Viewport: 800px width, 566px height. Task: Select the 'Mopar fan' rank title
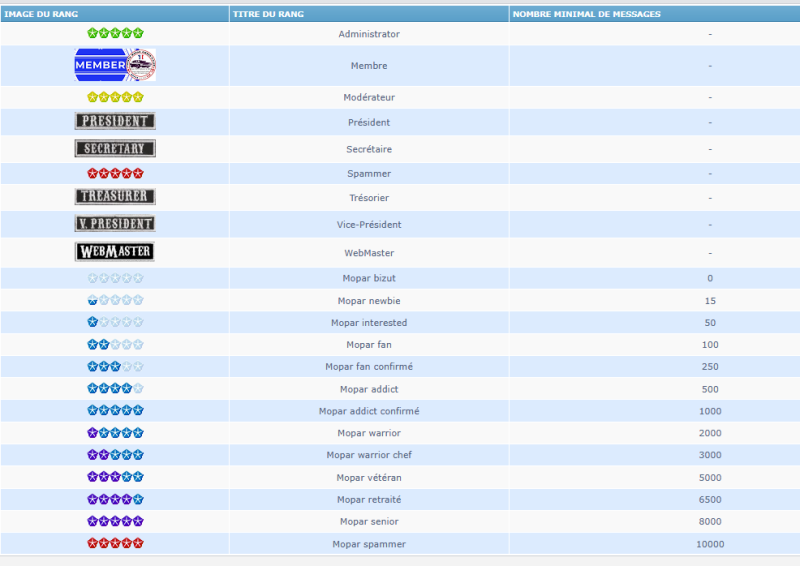tap(369, 345)
